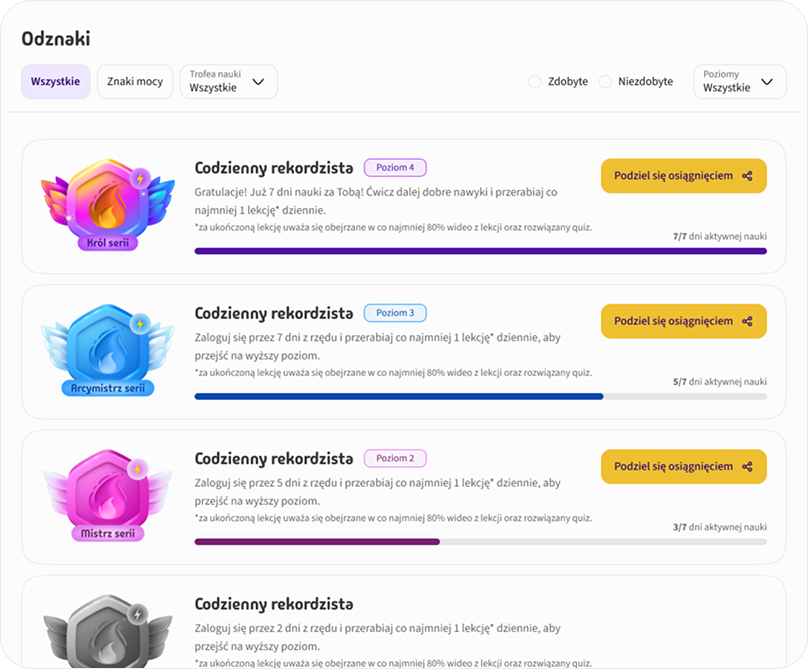Select the Wszystkie filter tab
Viewport: 808px width, 669px height.
(x=55, y=81)
